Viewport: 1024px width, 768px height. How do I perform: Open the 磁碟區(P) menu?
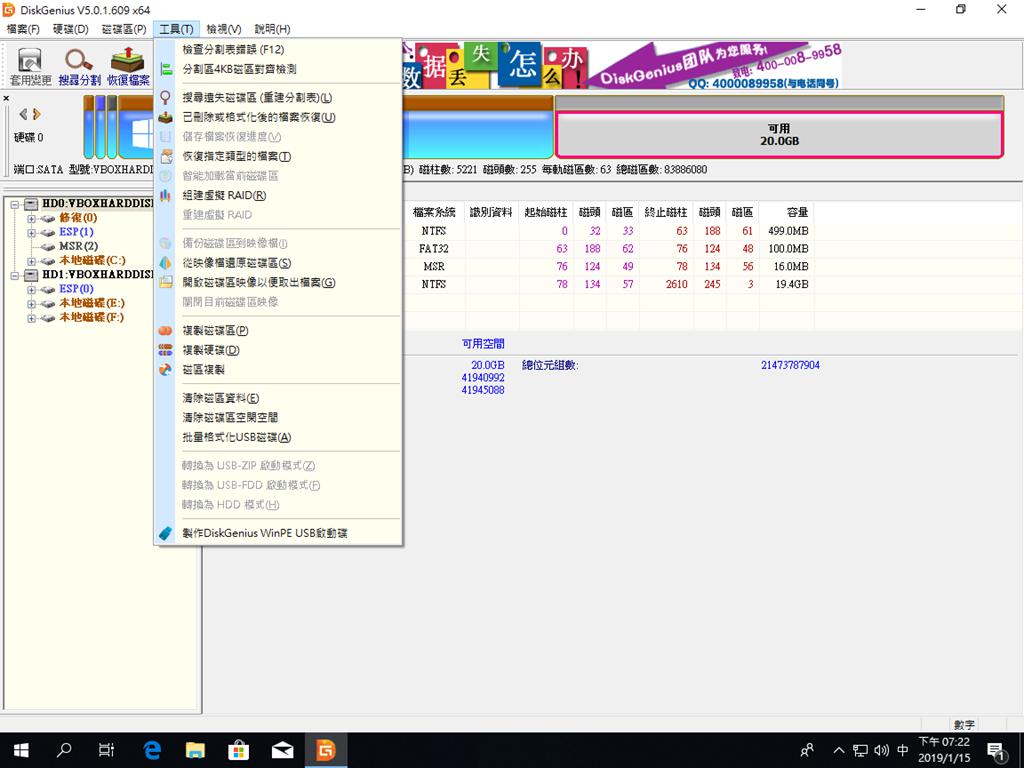124,29
